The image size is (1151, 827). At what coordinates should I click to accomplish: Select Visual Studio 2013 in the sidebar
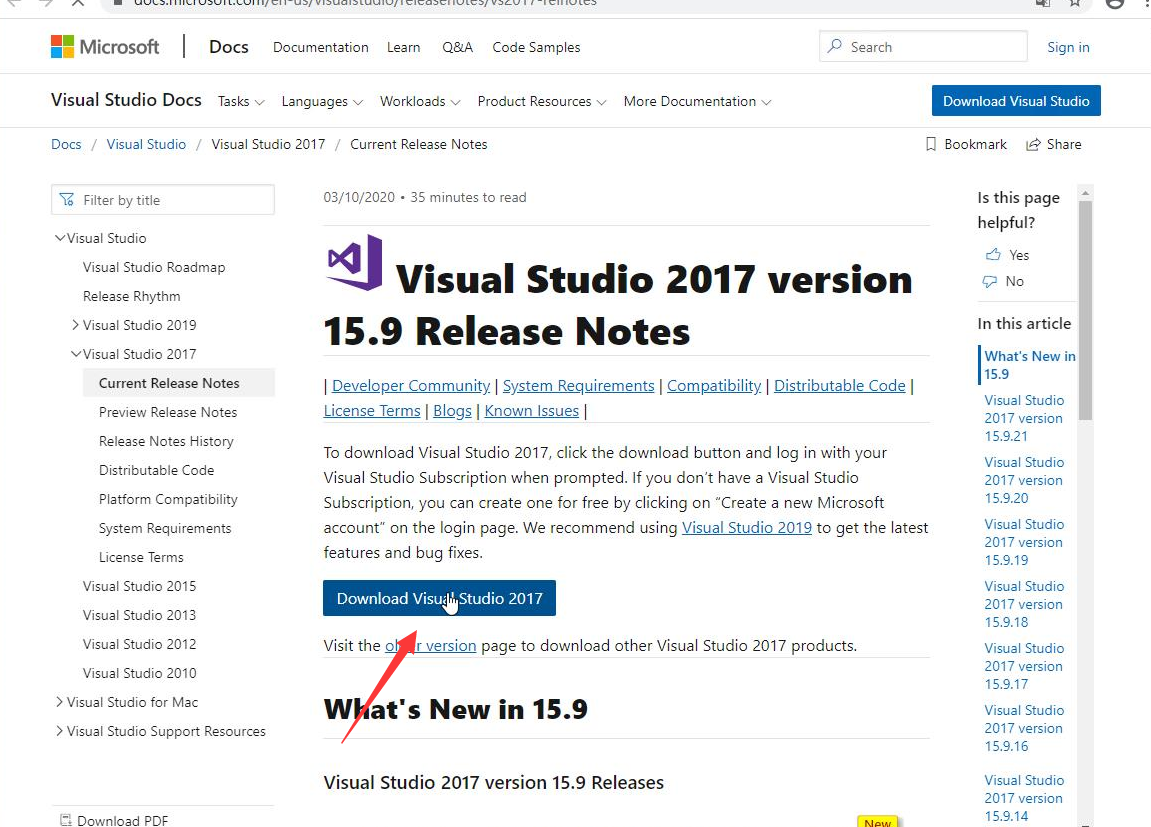coord(139,615)
